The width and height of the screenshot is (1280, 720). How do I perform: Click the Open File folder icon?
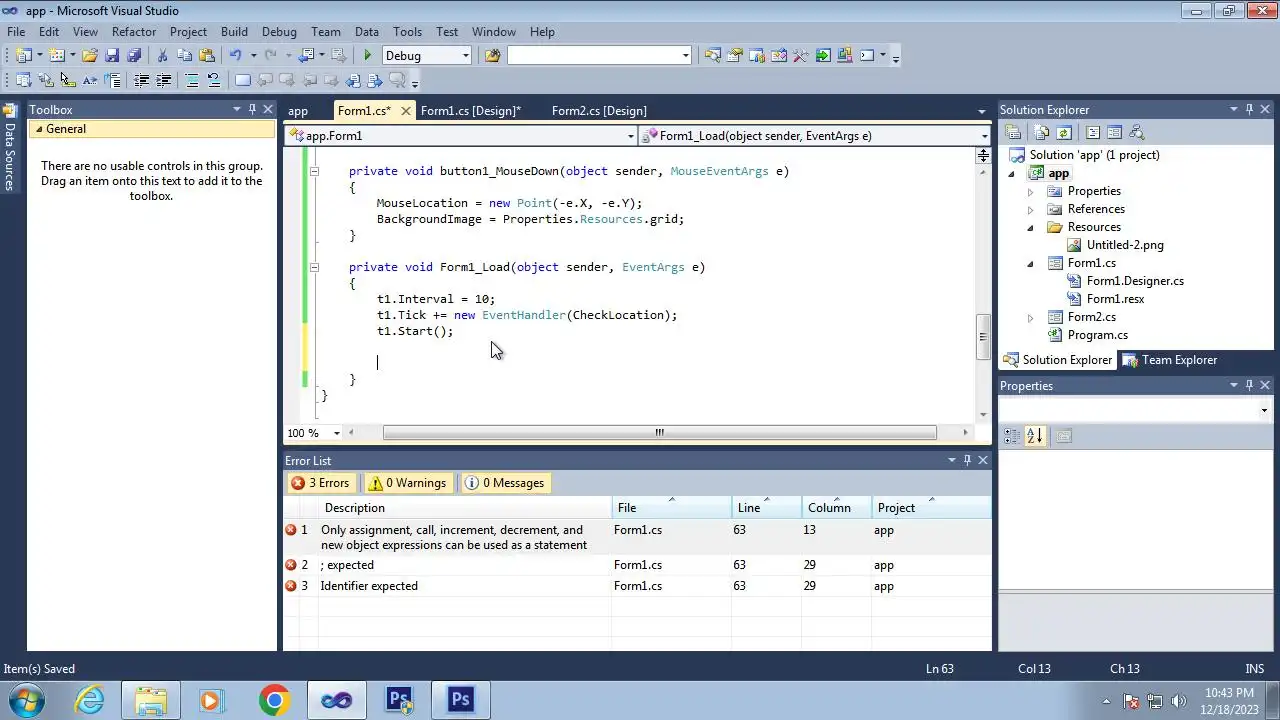pyautogui.click(x=90, y=56)
